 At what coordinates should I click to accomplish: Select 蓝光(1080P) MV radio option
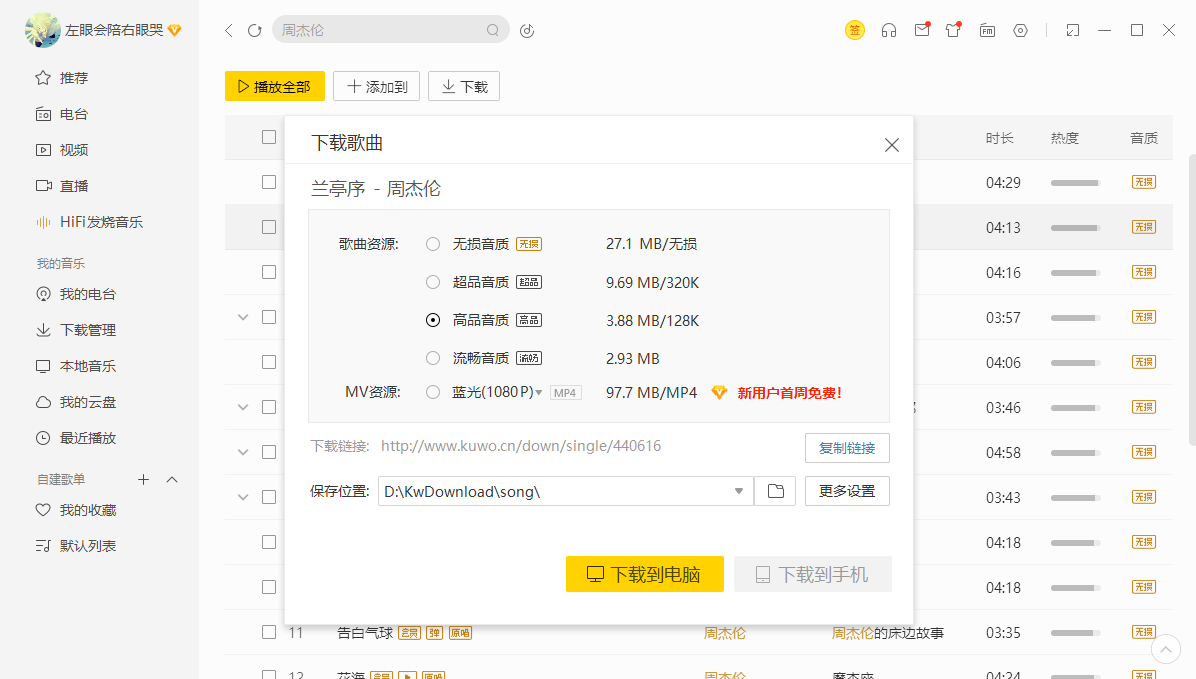point(433,392)
